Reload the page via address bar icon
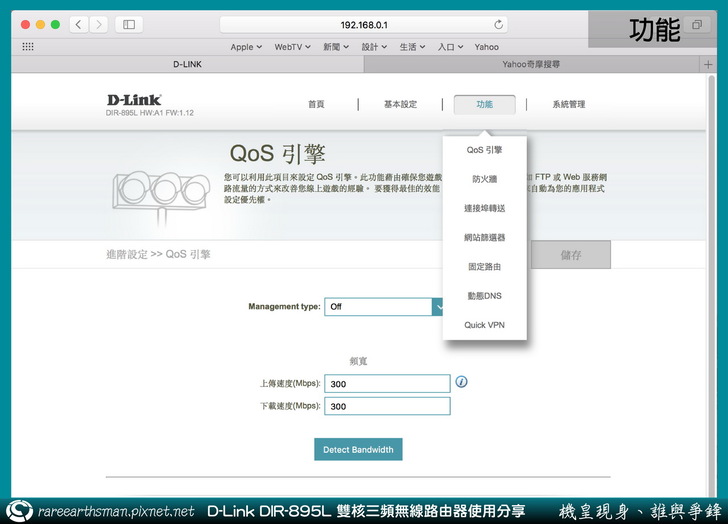The image size is (728, 524). [x=499, y=24]
